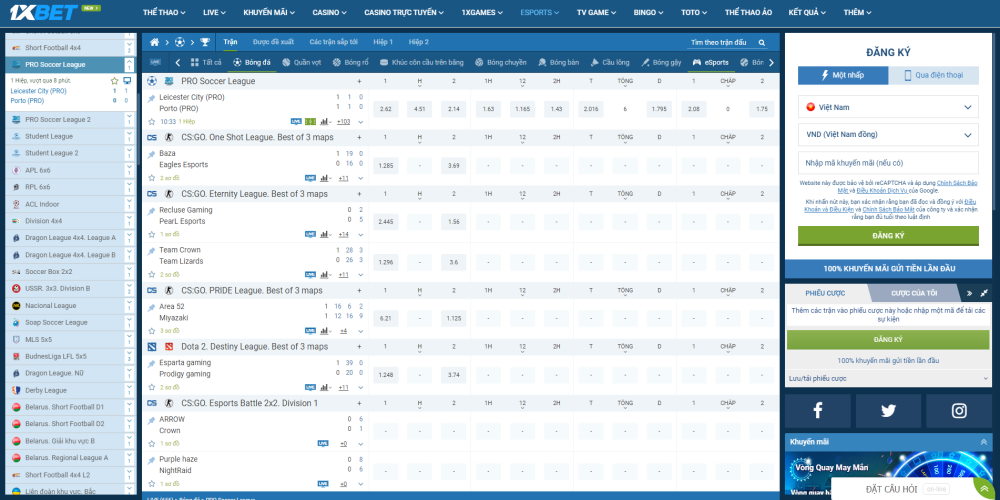Open statistics chart for Team Crown match
Image resolution: width=1000 pixels, height=500 pixels.
pyautogui.click(x=325, y=275)
